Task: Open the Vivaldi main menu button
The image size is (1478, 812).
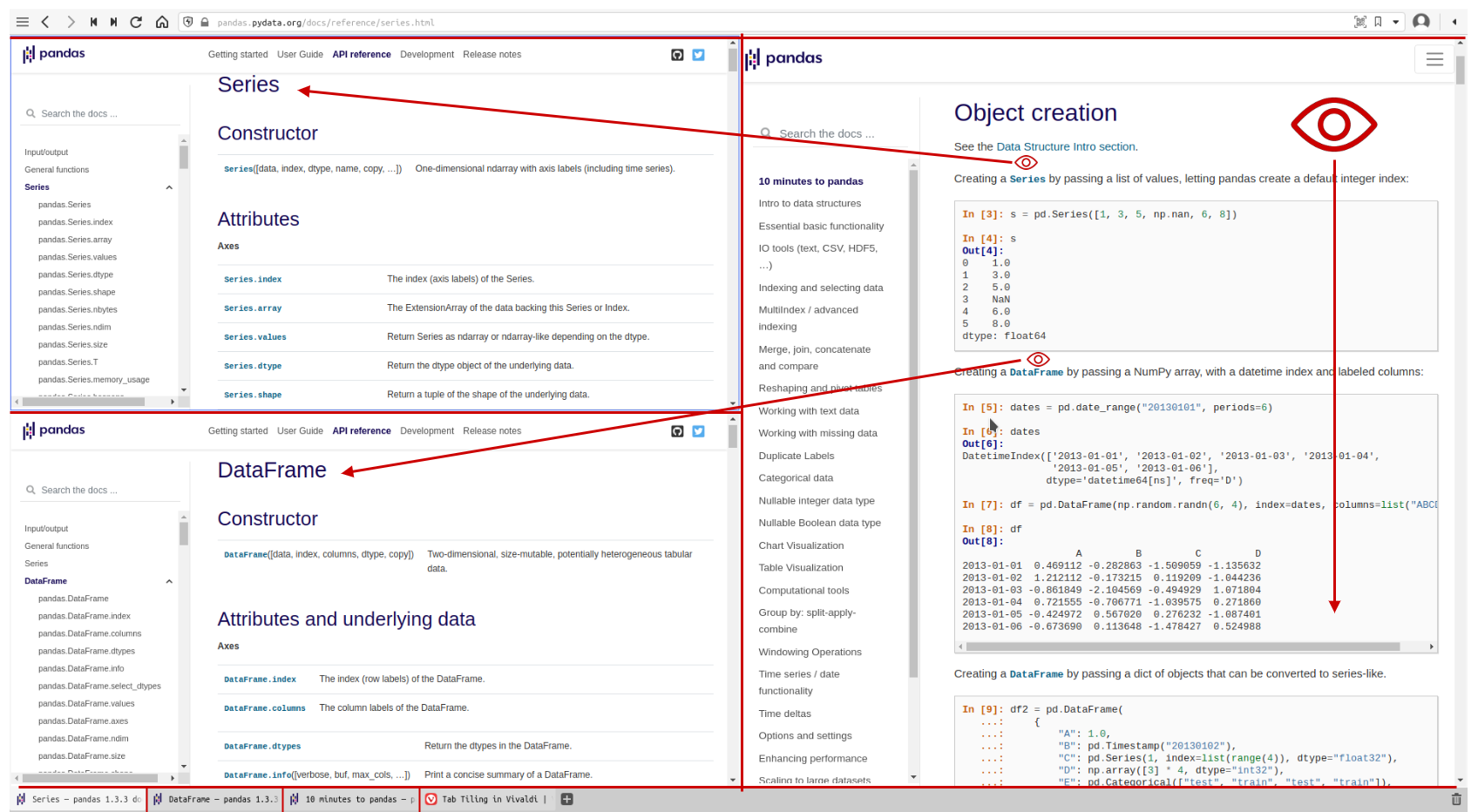Action: tap(23, 22)
